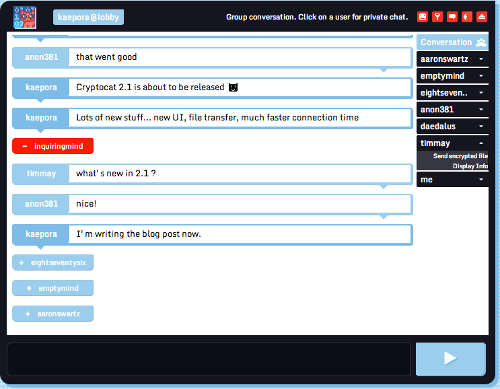500x389 pixels.
Task: Expand the aaronswartz user dropdown arrow
Action: tap(481, 59)
